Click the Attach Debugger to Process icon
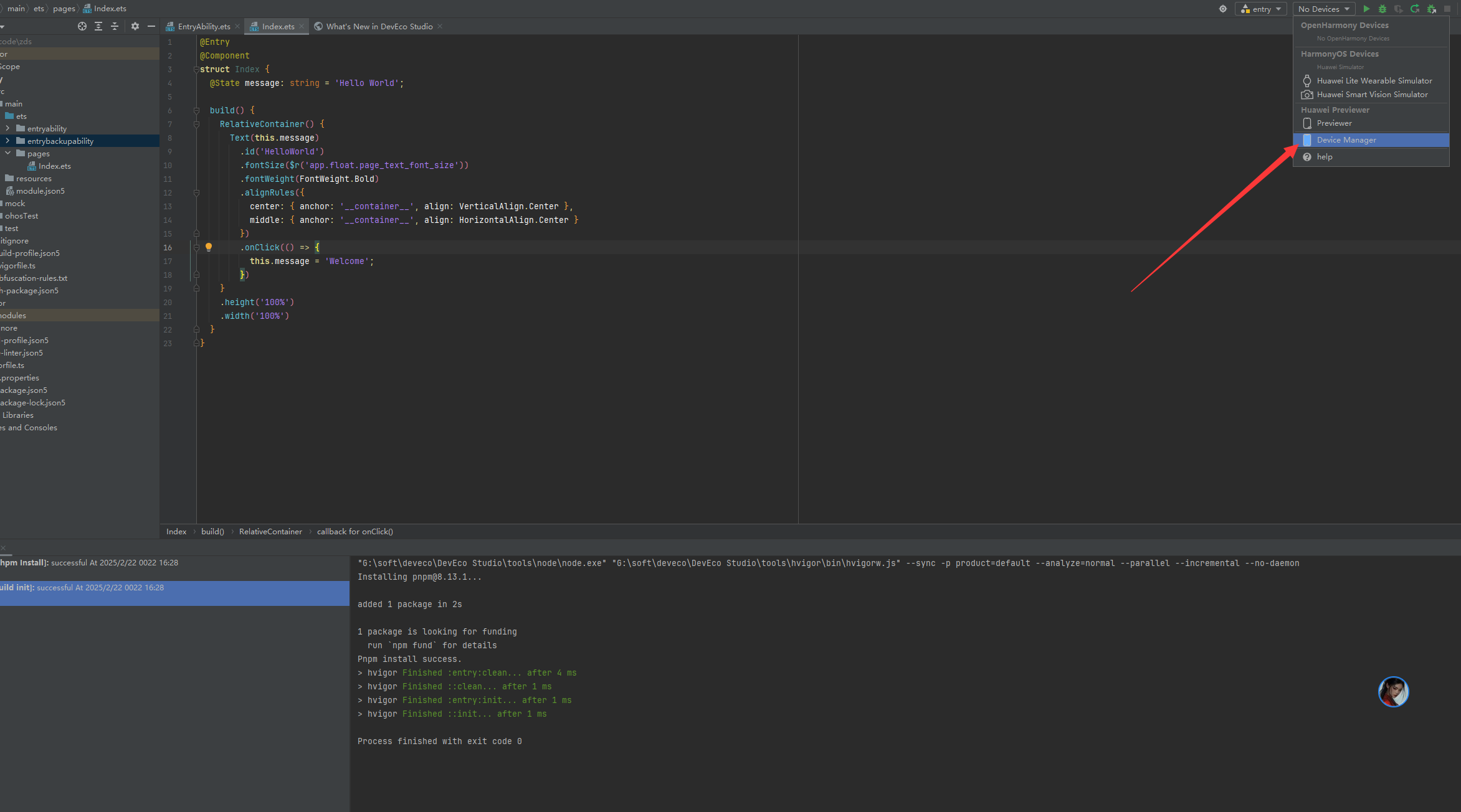The height and width of the screenshot is (812, 1461). coord(1431,9)
